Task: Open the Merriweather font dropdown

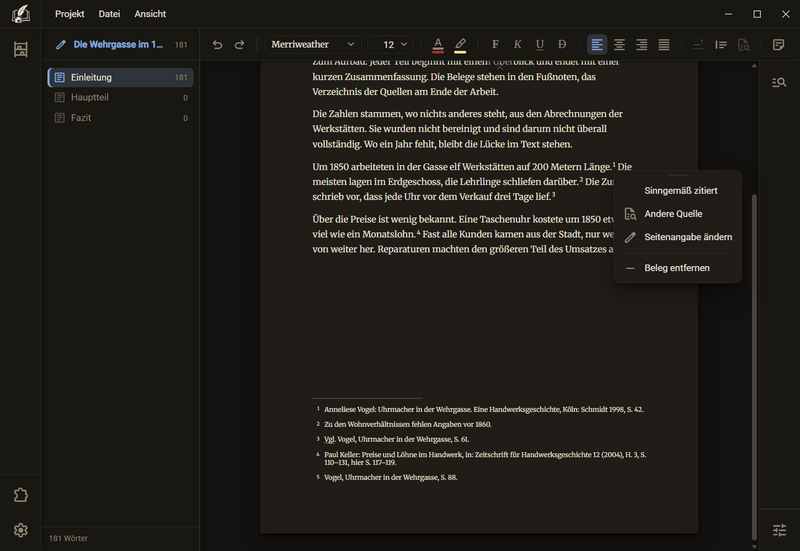Action: (313, 44)
